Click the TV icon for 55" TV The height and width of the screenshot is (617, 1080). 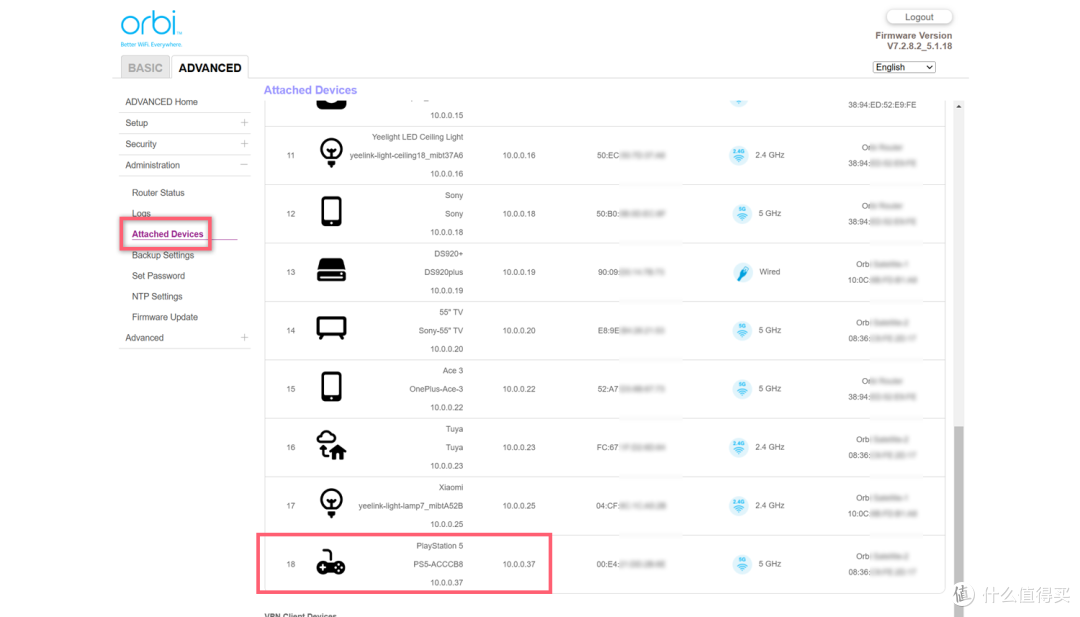[331, 328]
